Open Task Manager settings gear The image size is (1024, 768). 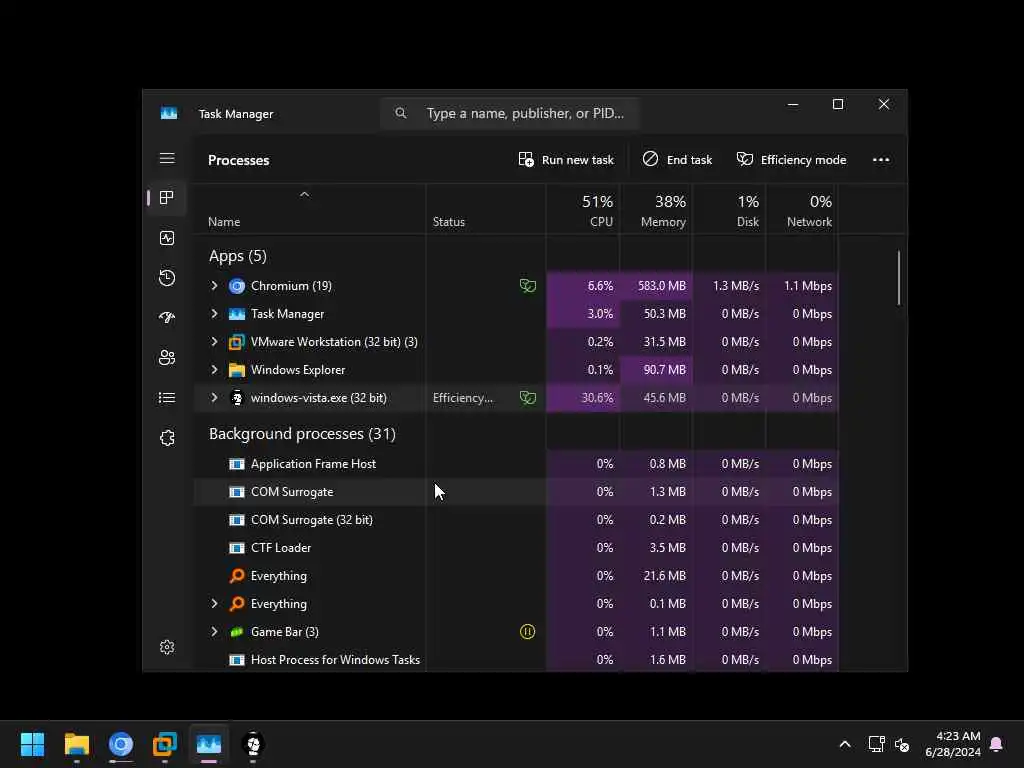167,647
